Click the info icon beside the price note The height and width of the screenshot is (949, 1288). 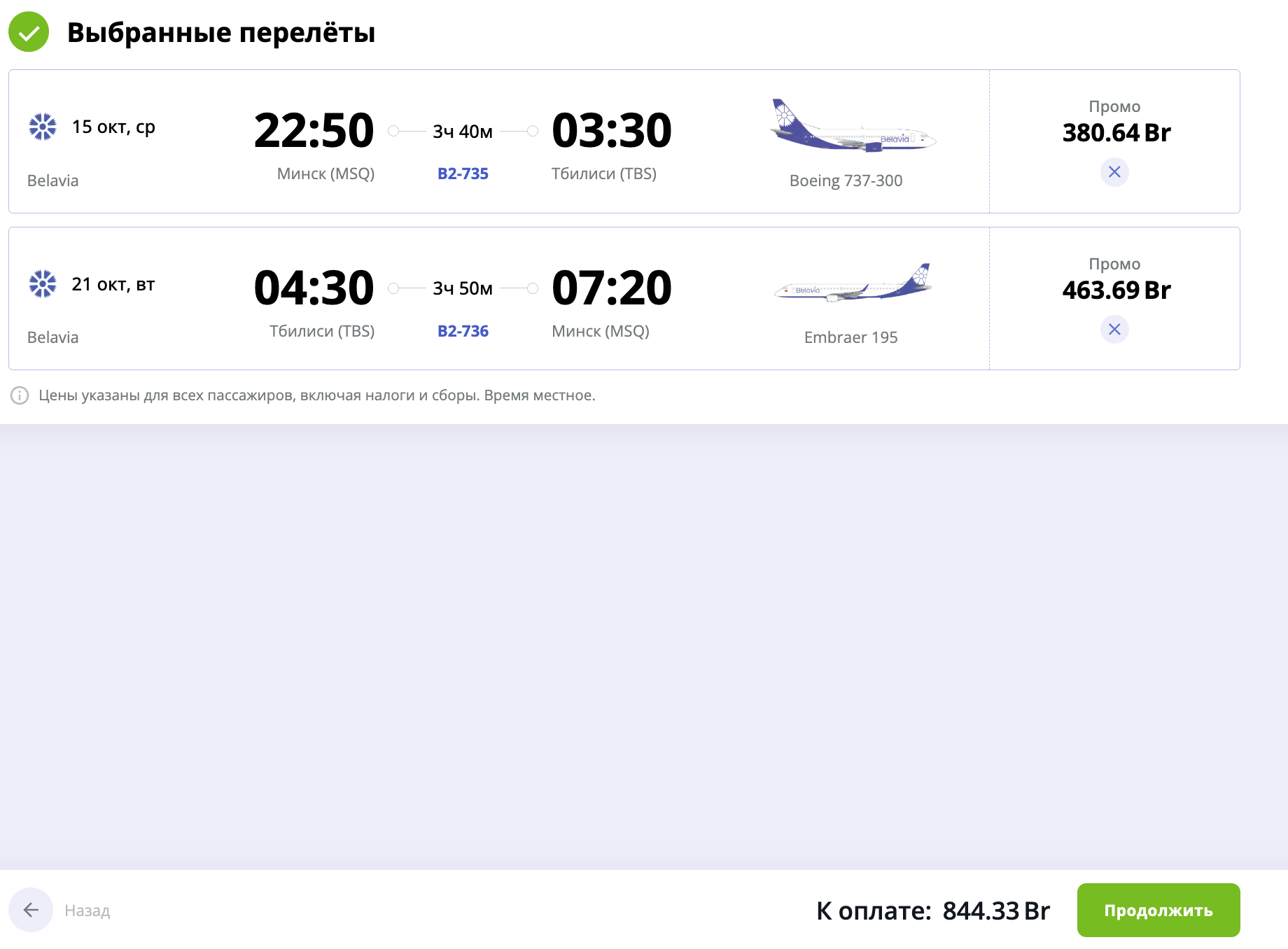20,395
